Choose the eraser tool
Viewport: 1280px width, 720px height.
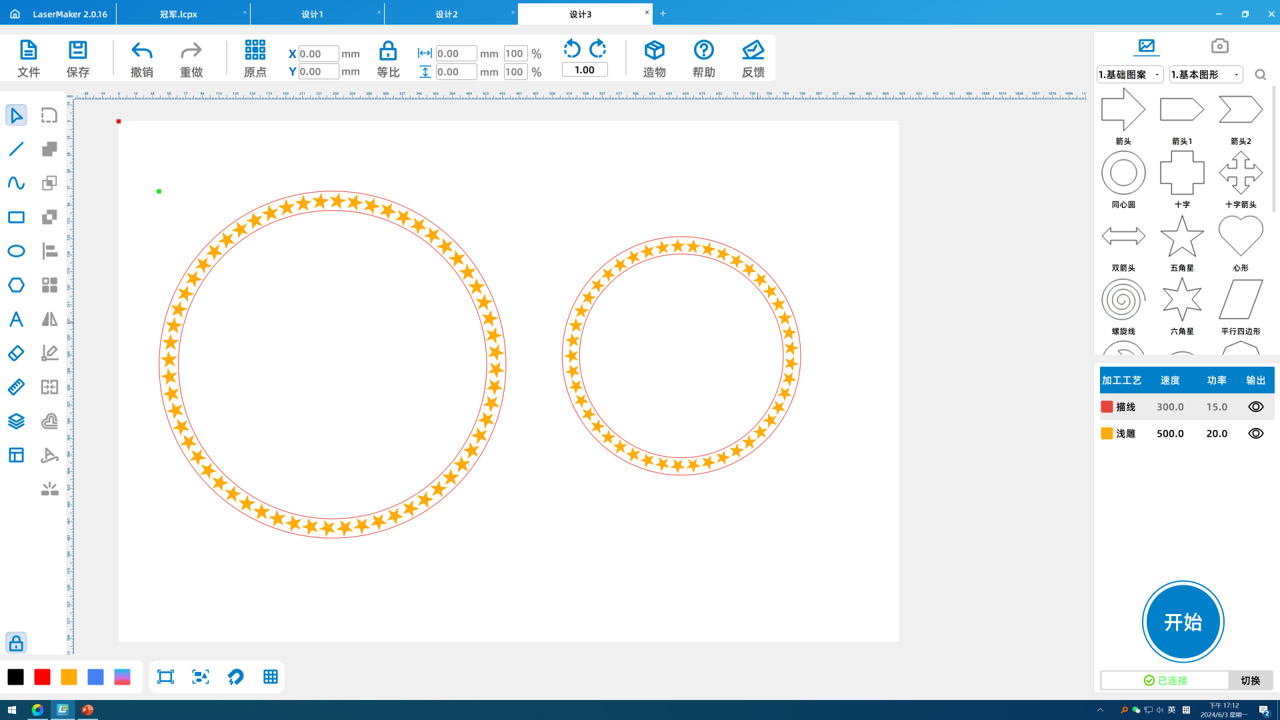tap(16, 353)
